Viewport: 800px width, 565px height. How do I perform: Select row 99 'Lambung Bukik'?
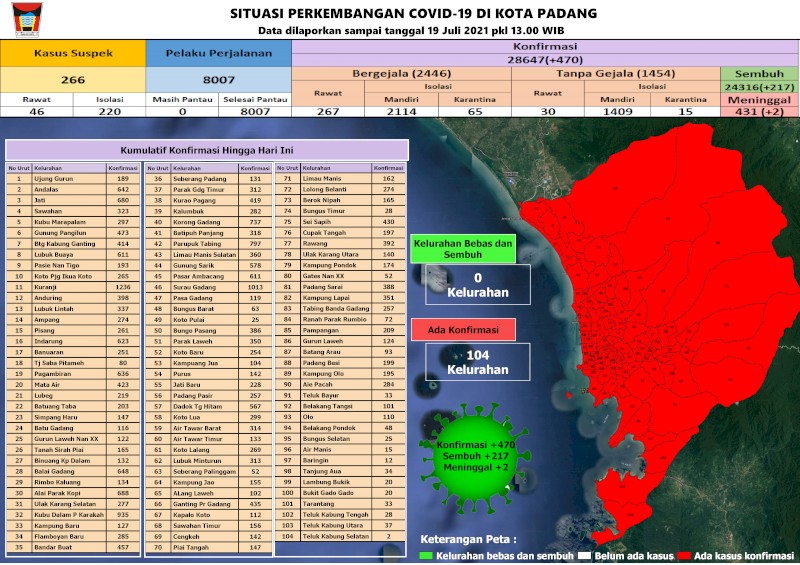(340, 482)
